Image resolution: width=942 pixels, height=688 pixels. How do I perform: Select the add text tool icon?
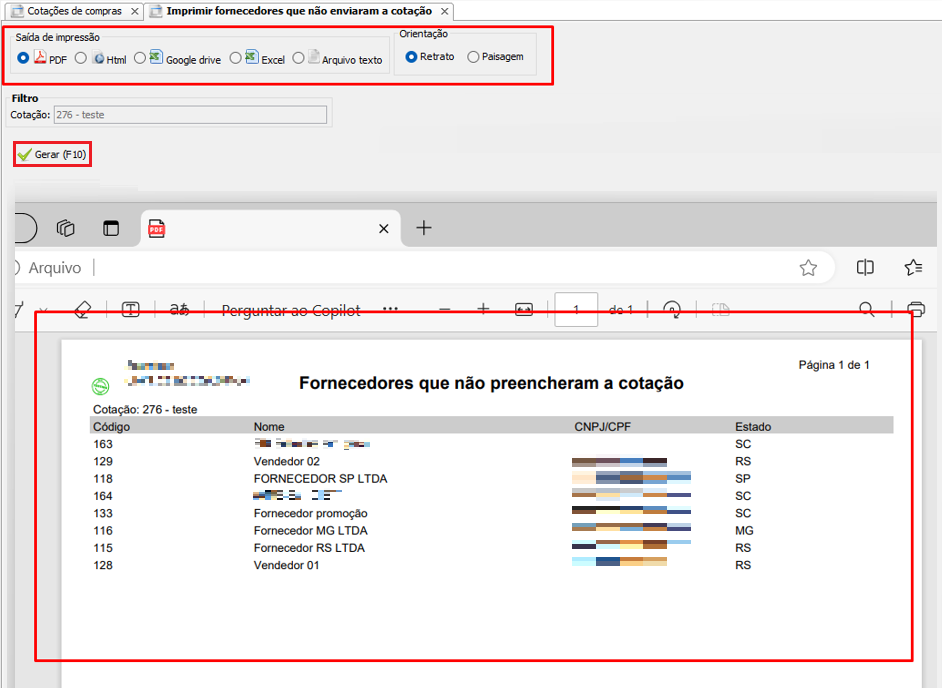(131, 310)
